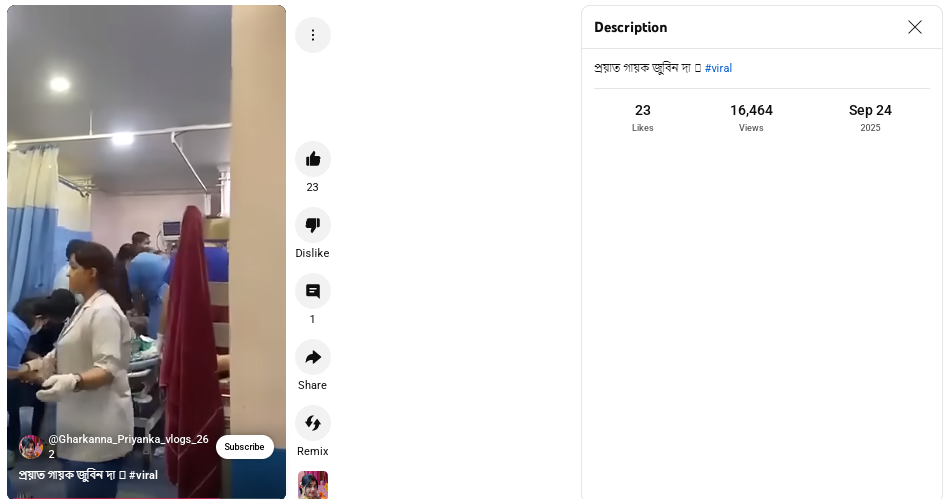The image size is (945, 499).
Task: Click the video player to pause
Action: (x=146, y=241)
